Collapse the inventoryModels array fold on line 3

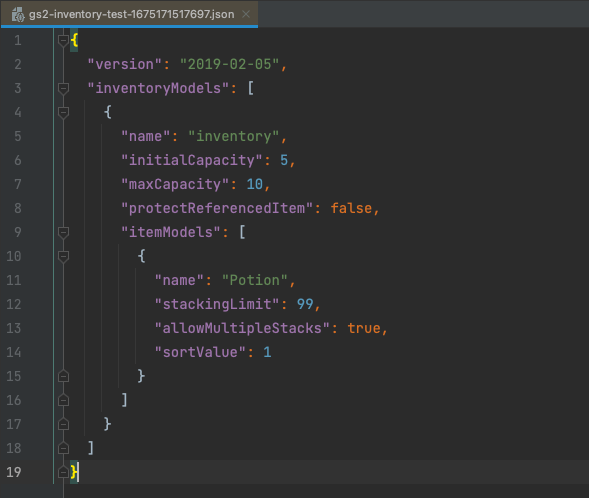click(63, 88)
